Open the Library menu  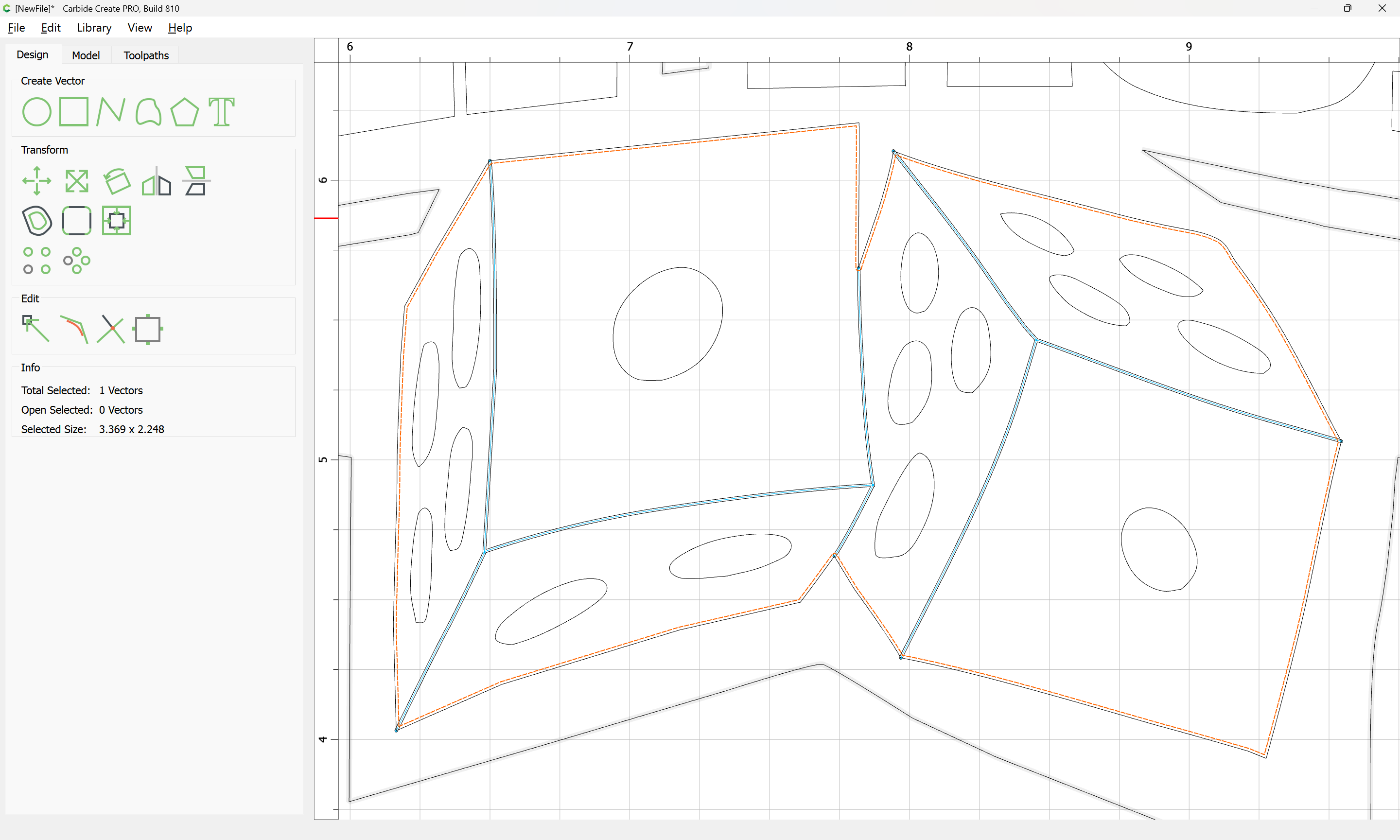94,28
